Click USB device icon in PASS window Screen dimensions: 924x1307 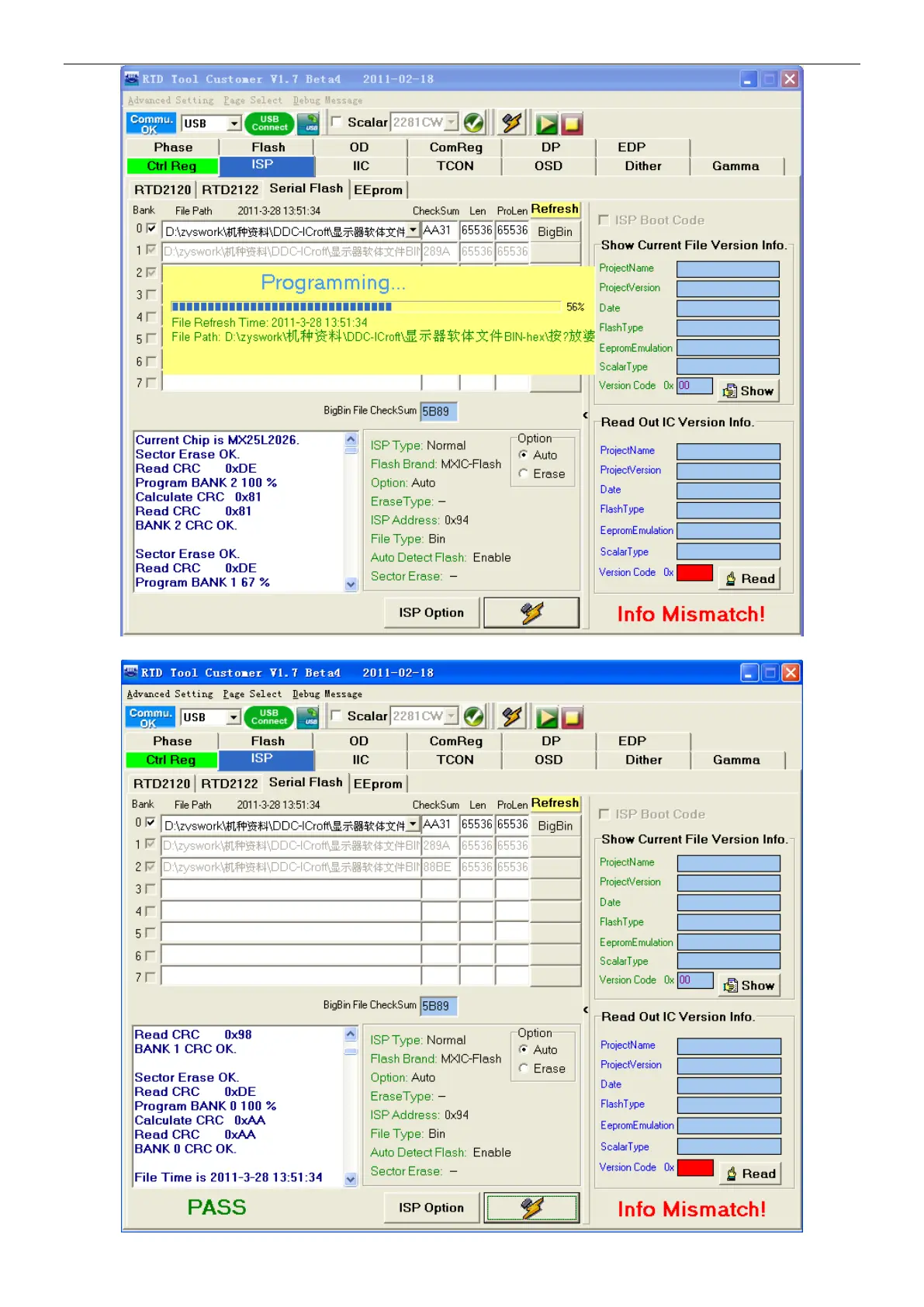[310, 717]
